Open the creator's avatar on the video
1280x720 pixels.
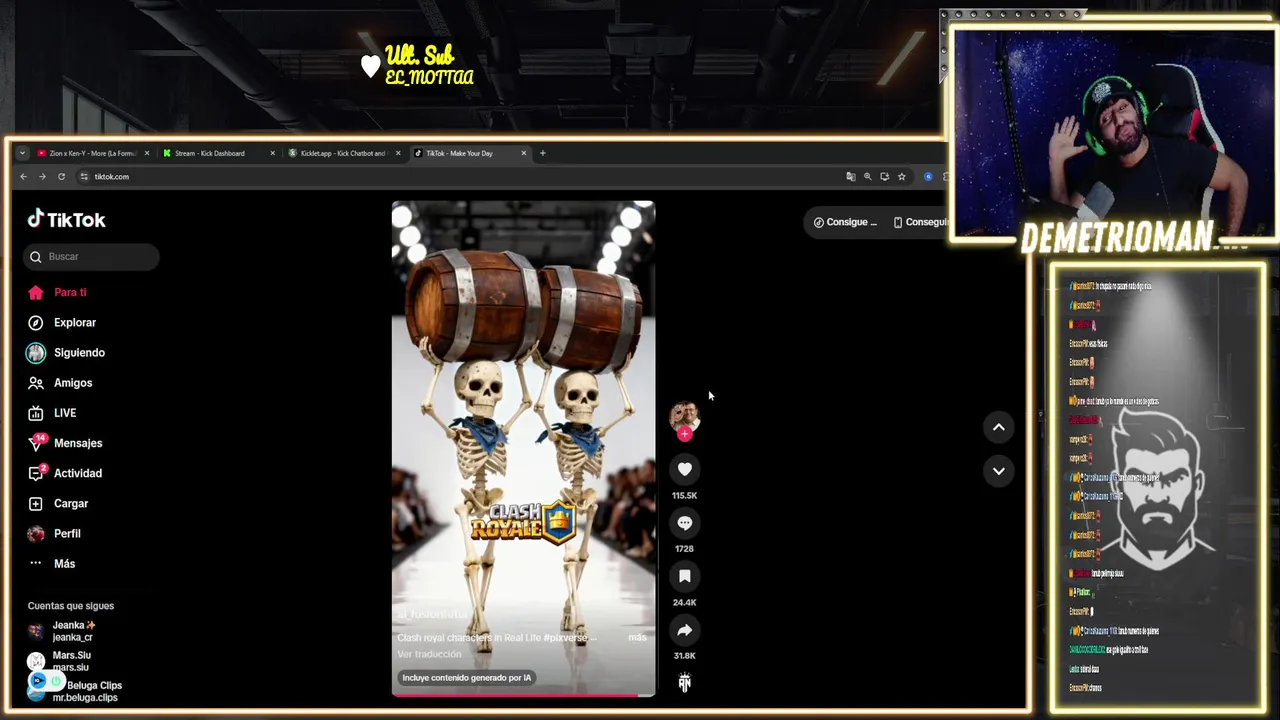[x=684, y=415]
